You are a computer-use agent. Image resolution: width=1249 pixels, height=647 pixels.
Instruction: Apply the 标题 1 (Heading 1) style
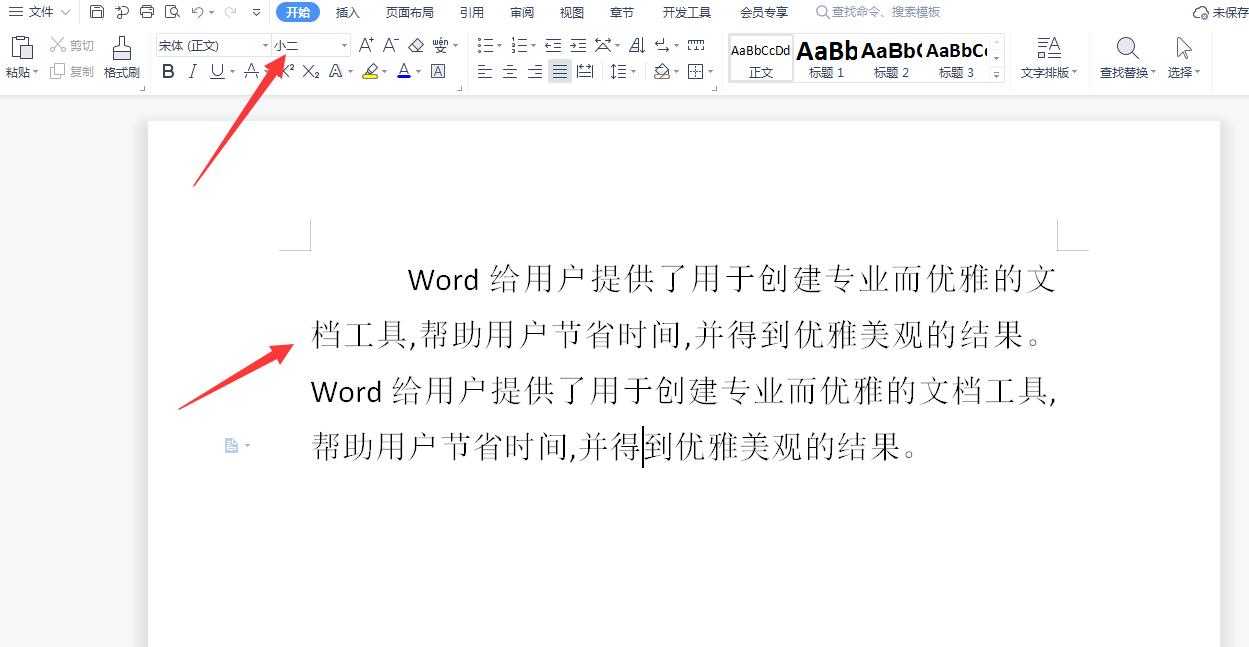827,58
